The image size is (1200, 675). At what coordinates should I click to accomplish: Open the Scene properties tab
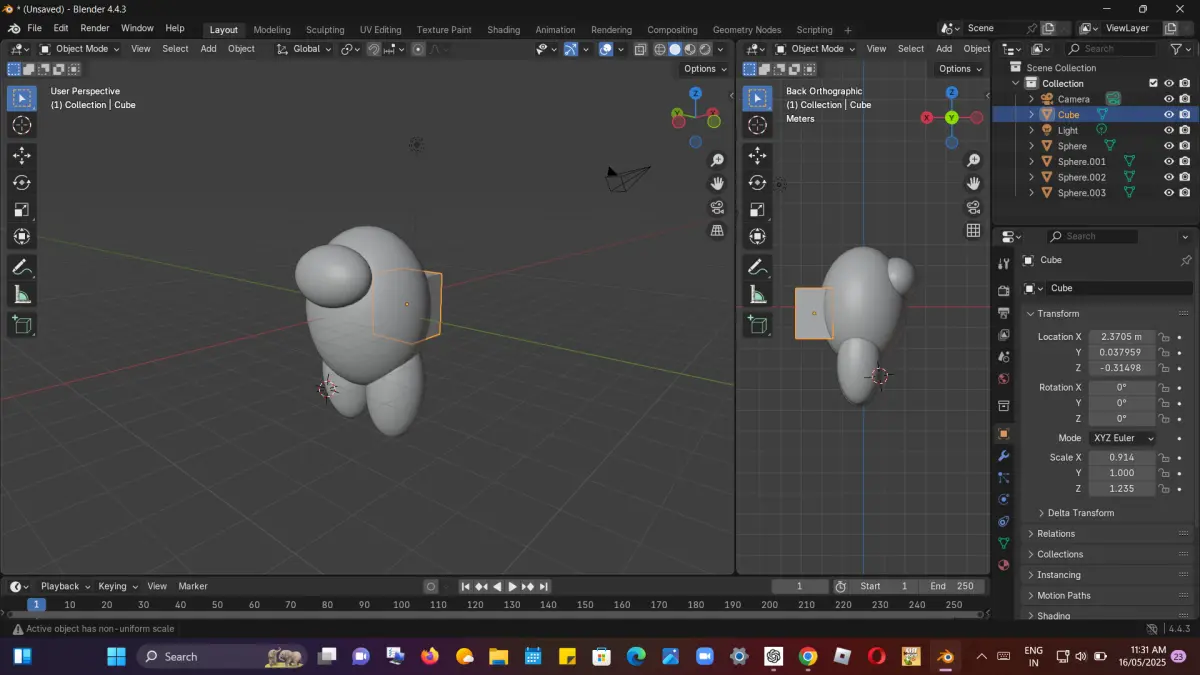(1004, 356)
